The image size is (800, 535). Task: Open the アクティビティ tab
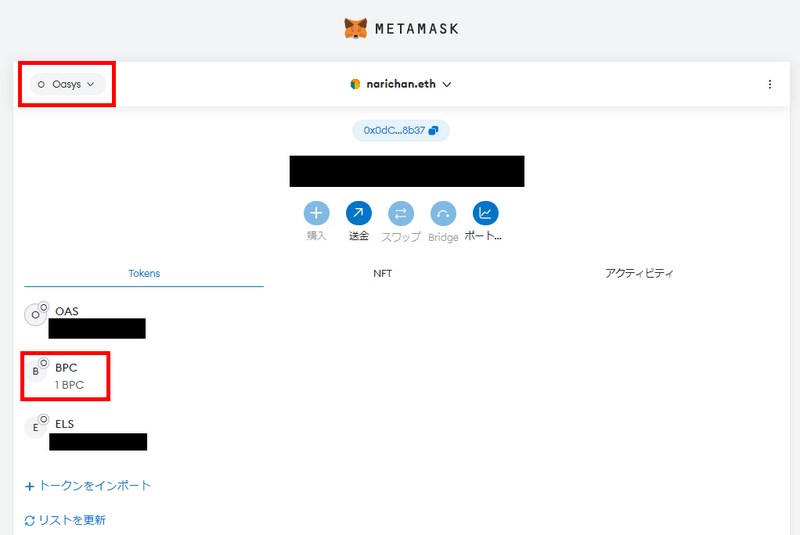pos(639,273)
